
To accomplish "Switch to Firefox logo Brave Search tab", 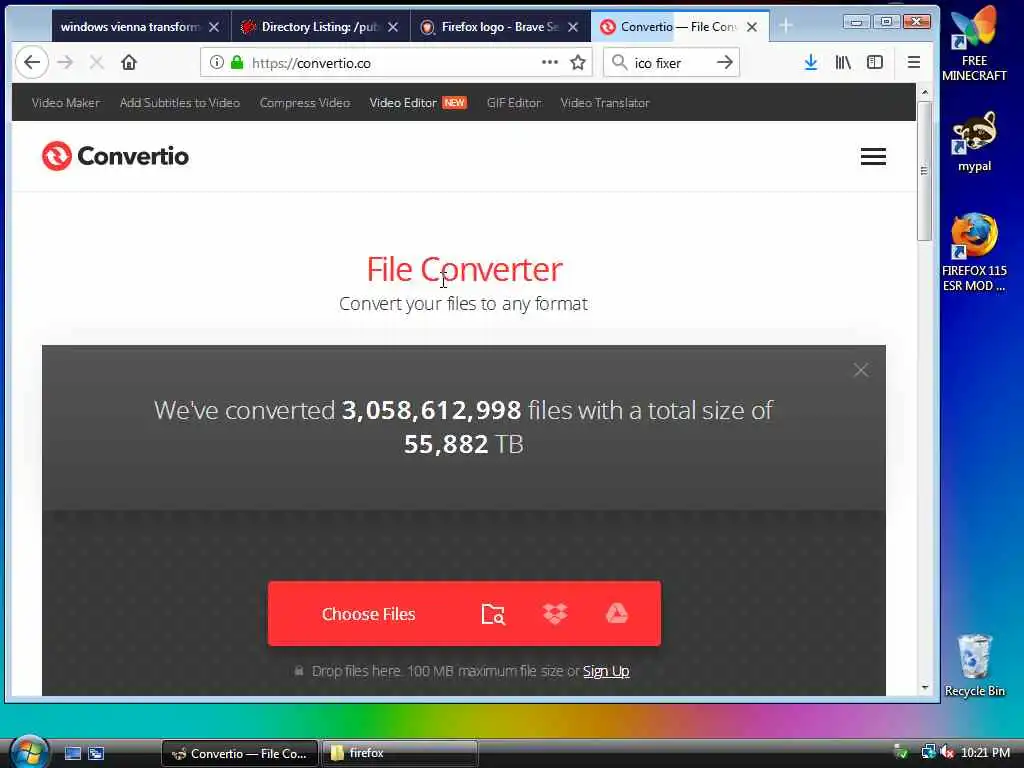I will click(x=490, y=27).
